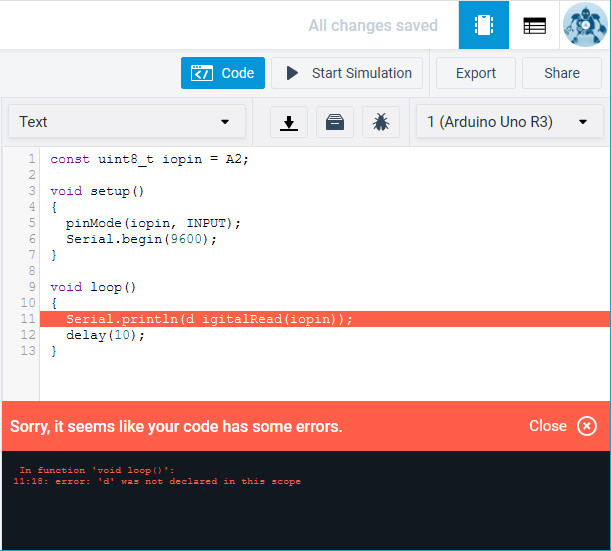Toggle the Code editor panel
This screenshot has height=551, width=611.
pos(223,73)
